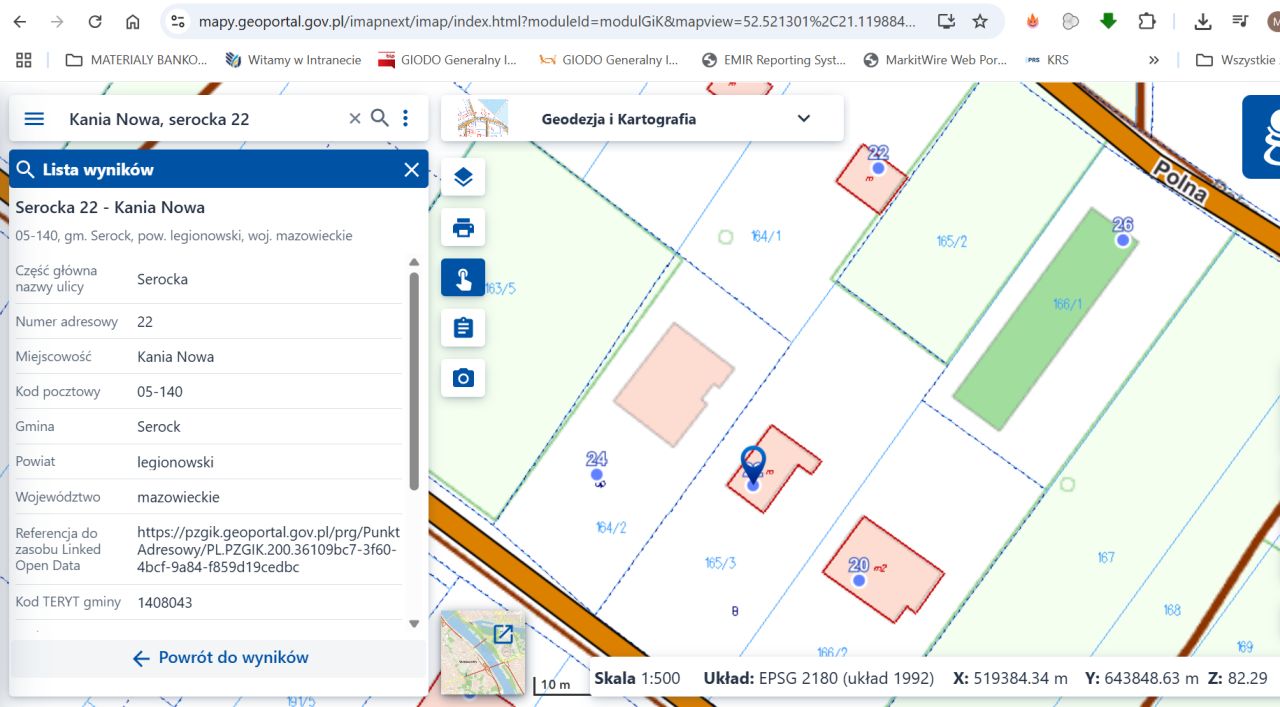Open the clipboard report tool
The image size is (1280, 707).
(463, 328)
